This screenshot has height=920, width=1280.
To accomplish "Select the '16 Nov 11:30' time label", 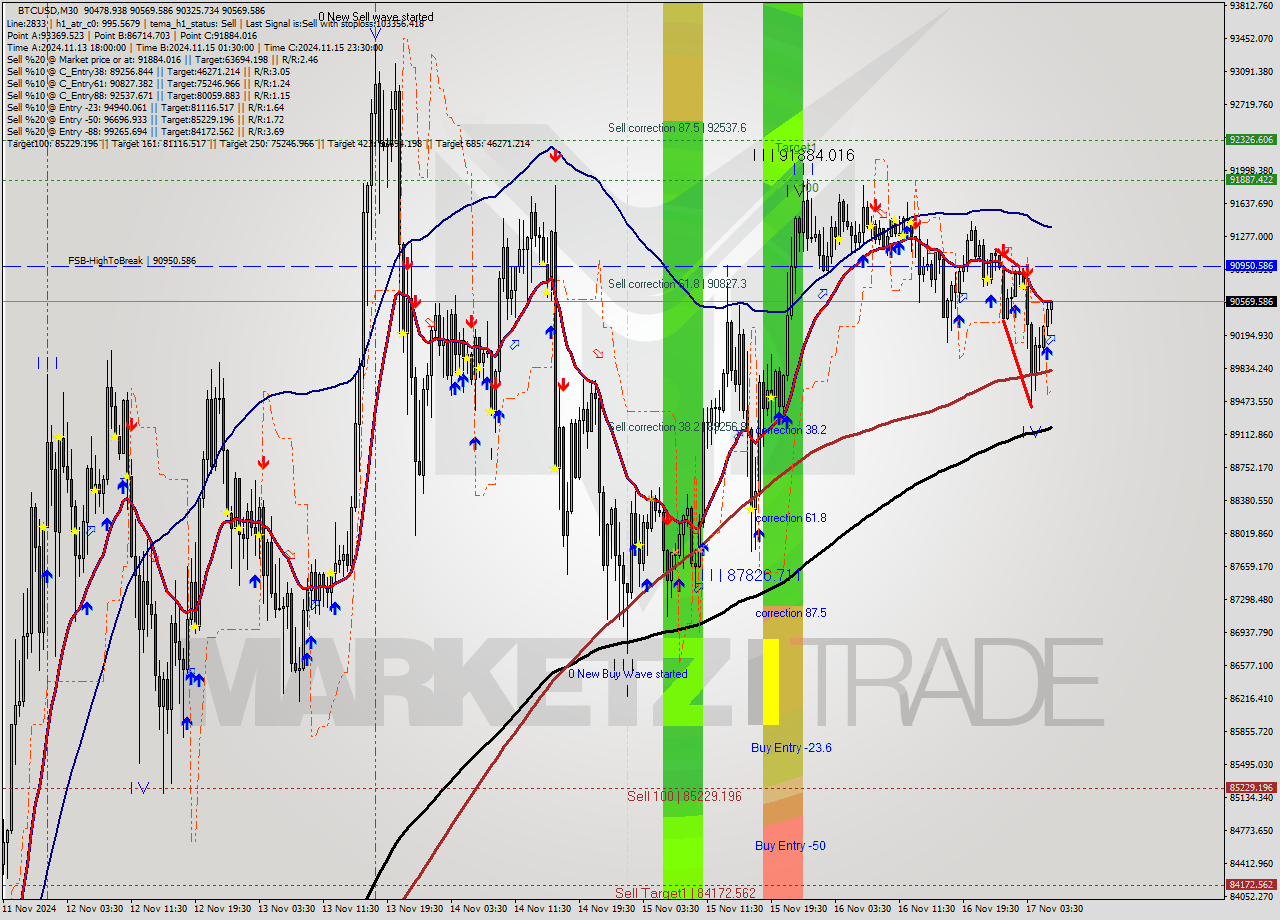I will [x=927, y=909].
